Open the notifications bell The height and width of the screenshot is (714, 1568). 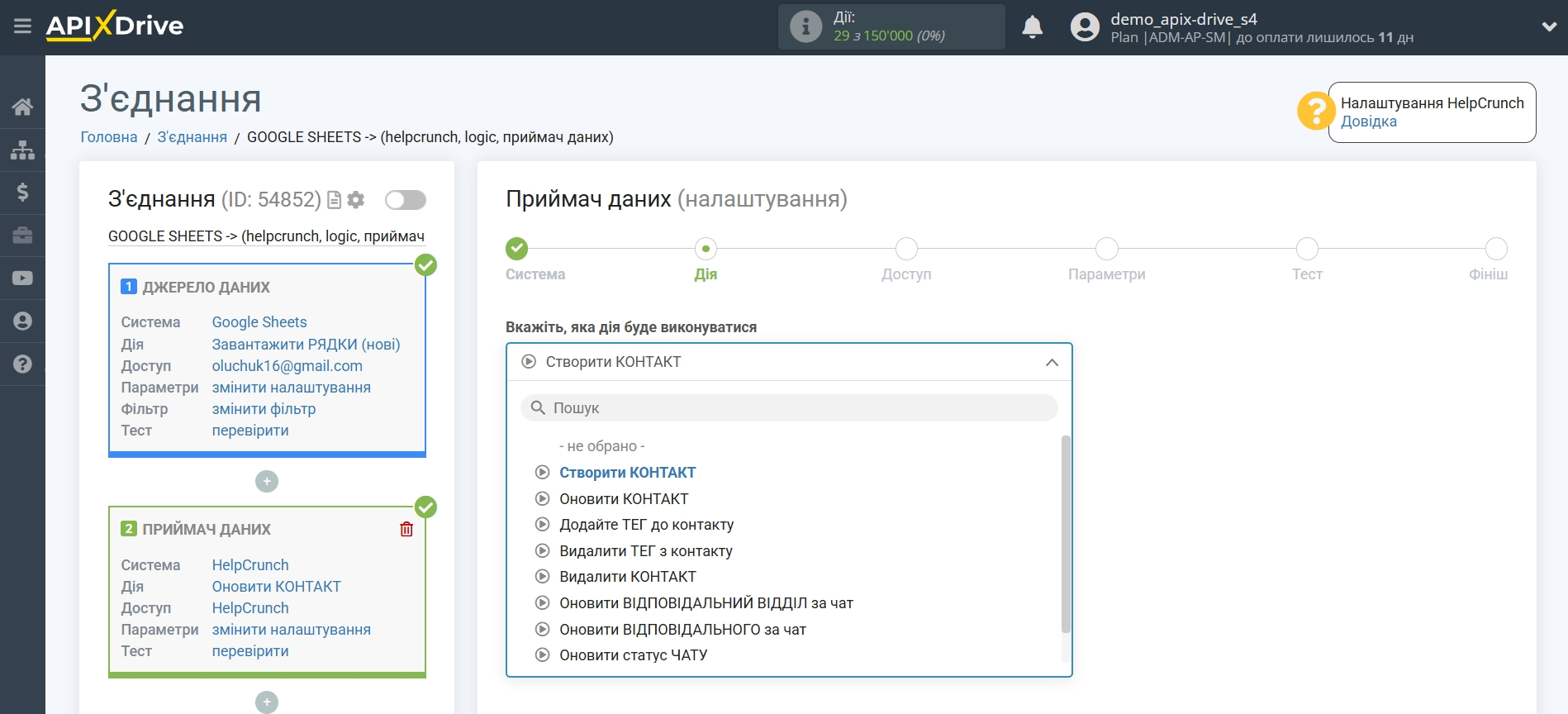[1032, 27]
